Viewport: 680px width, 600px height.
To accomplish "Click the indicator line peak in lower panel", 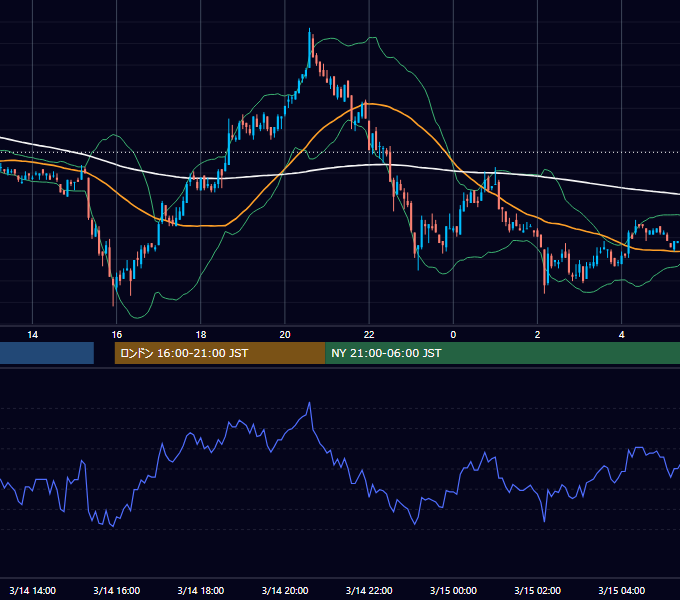I will tap(309, 403).
